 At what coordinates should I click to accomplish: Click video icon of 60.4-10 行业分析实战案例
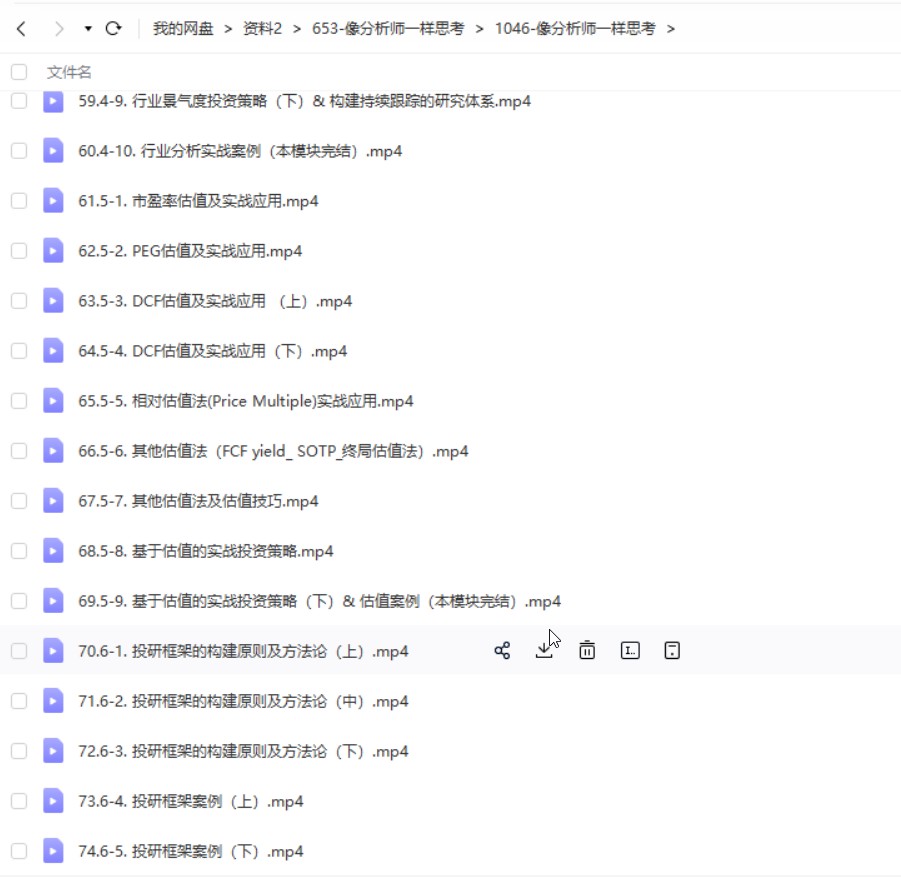click(x=53, y=151)
